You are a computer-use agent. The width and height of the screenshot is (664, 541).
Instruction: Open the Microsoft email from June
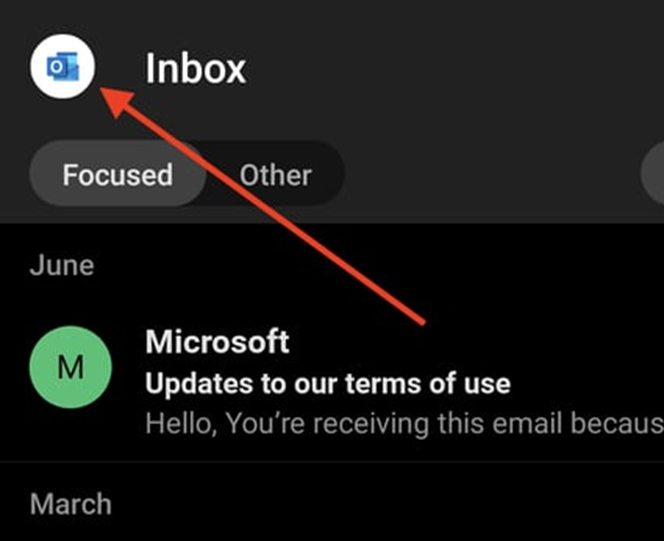pyautogui.click(x=332, y=383)
